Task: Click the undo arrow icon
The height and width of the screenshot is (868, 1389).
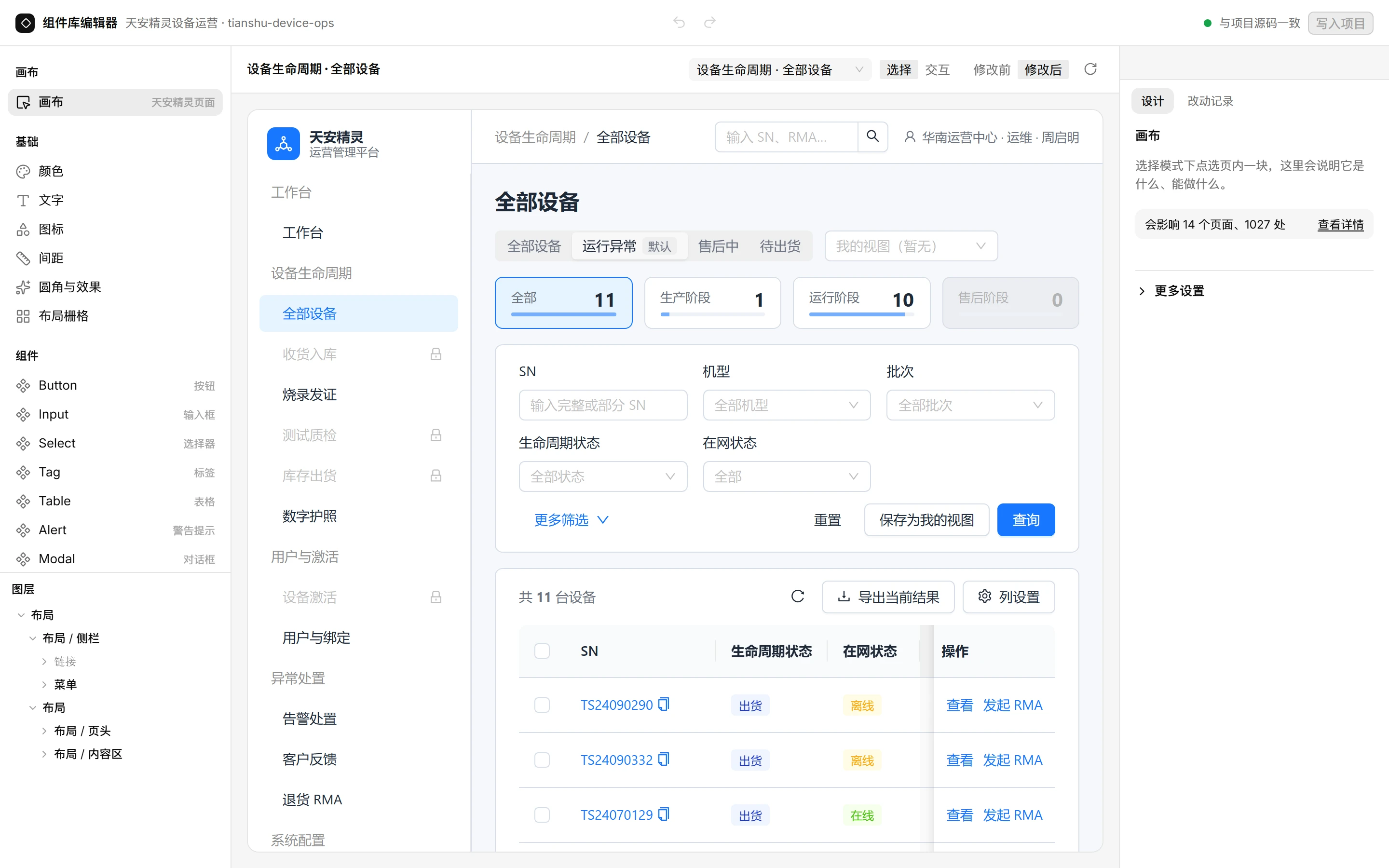Action: pos(679,22)
